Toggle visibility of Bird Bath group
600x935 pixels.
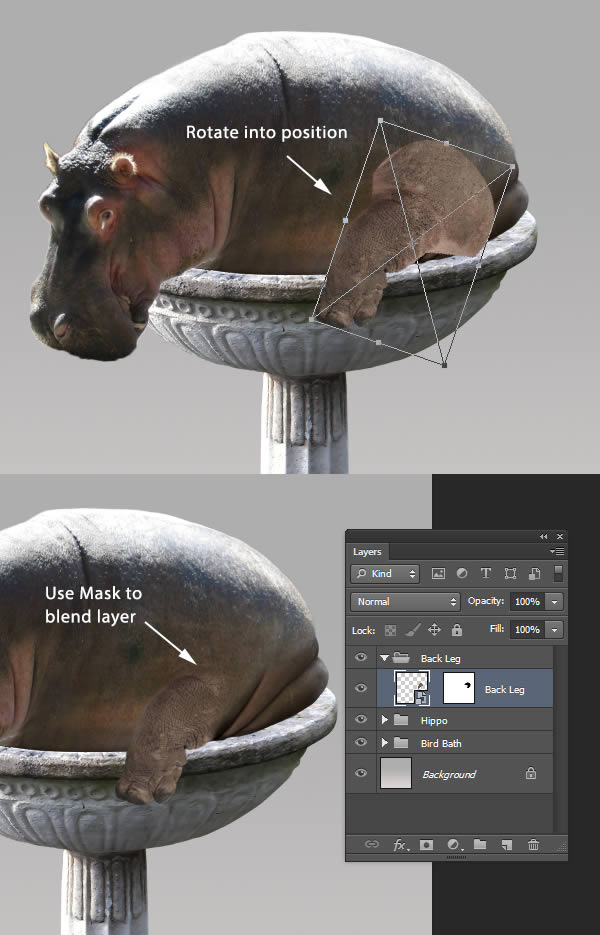(x=361, y=742)
